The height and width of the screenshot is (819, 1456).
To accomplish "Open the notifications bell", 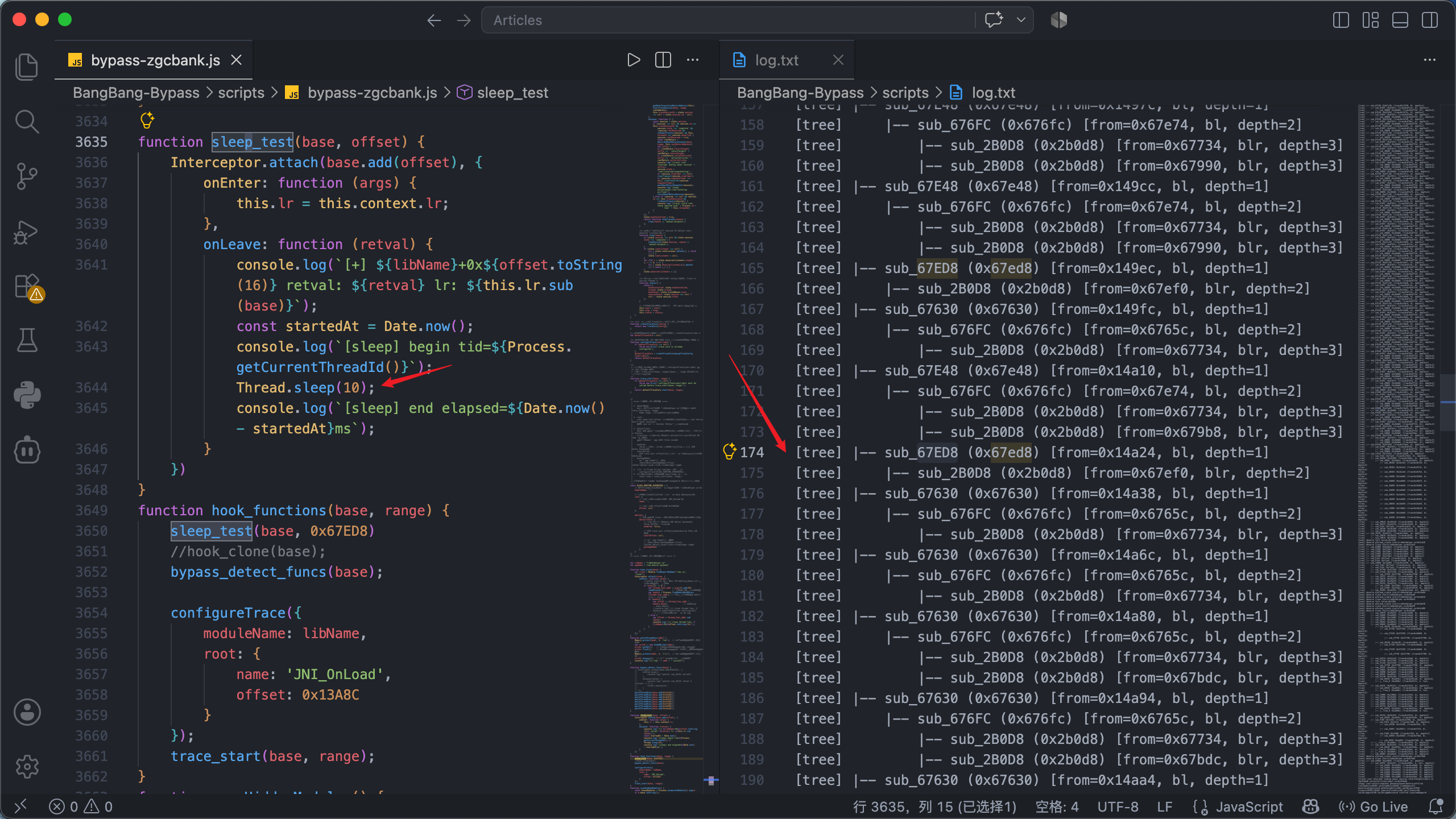I will 1436,806.
